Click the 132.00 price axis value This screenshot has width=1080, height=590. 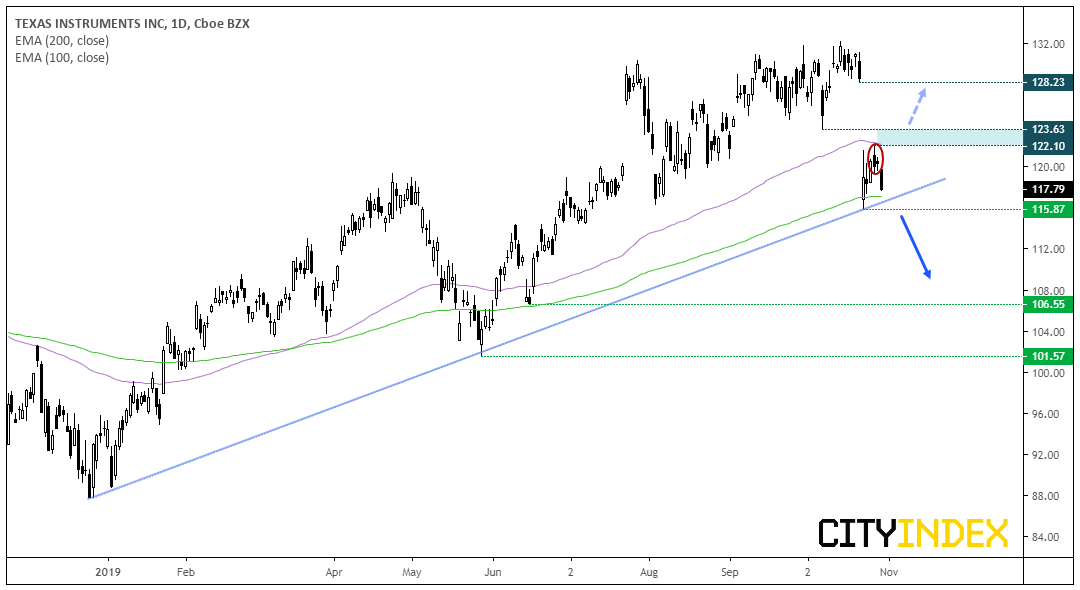coord(1048,44)
